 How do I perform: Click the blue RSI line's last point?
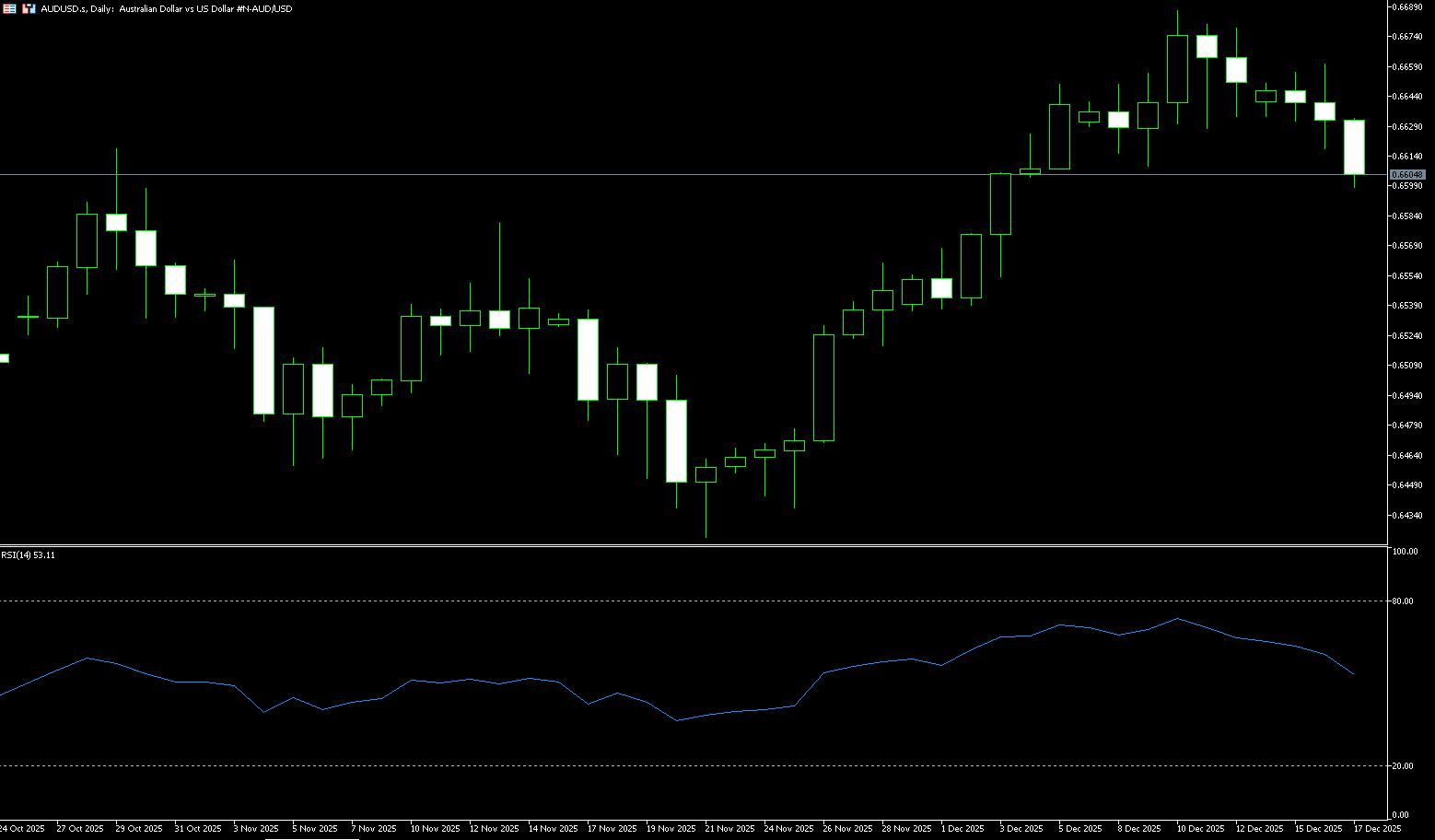tap(1353, 674)
